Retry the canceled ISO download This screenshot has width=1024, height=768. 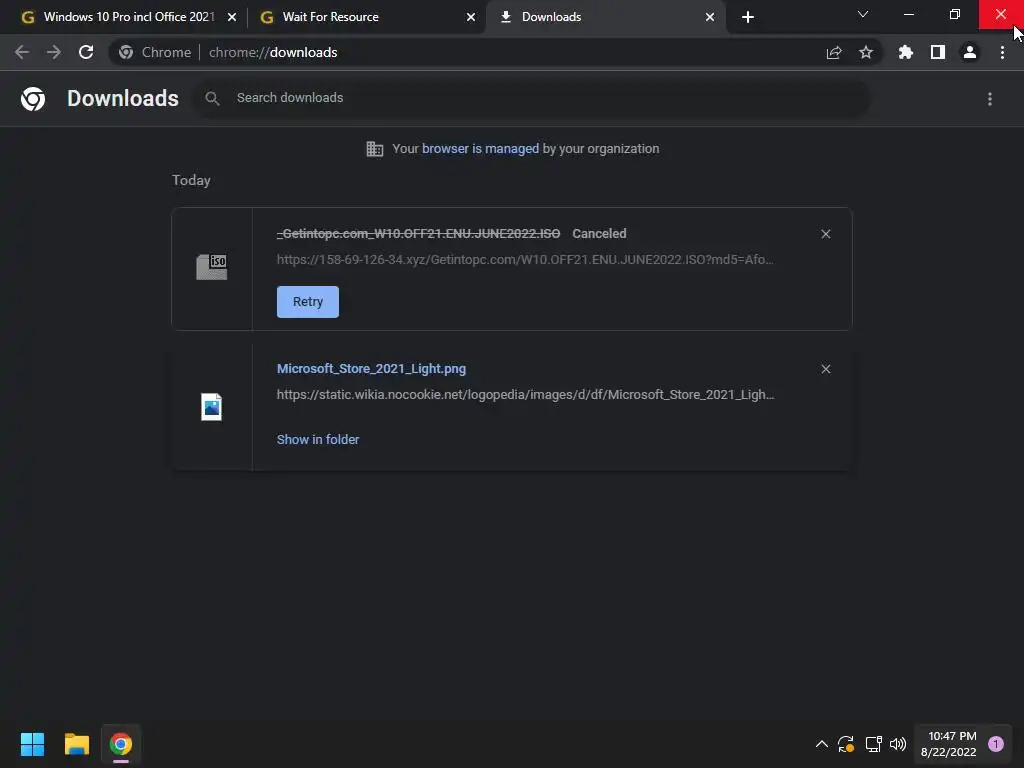click(x=308, y=302)
